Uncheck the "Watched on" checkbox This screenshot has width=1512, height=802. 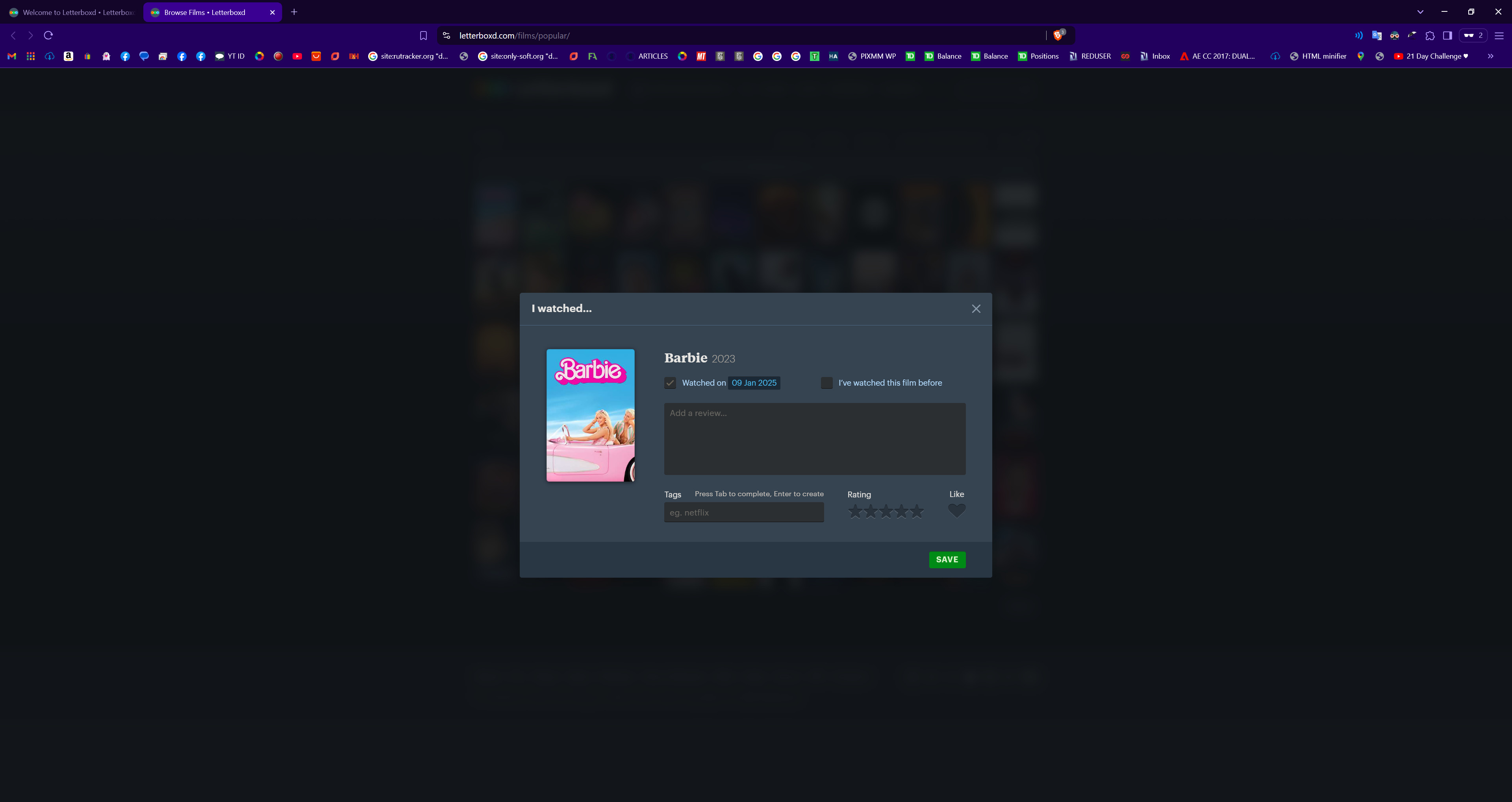(x=670, y=383)
